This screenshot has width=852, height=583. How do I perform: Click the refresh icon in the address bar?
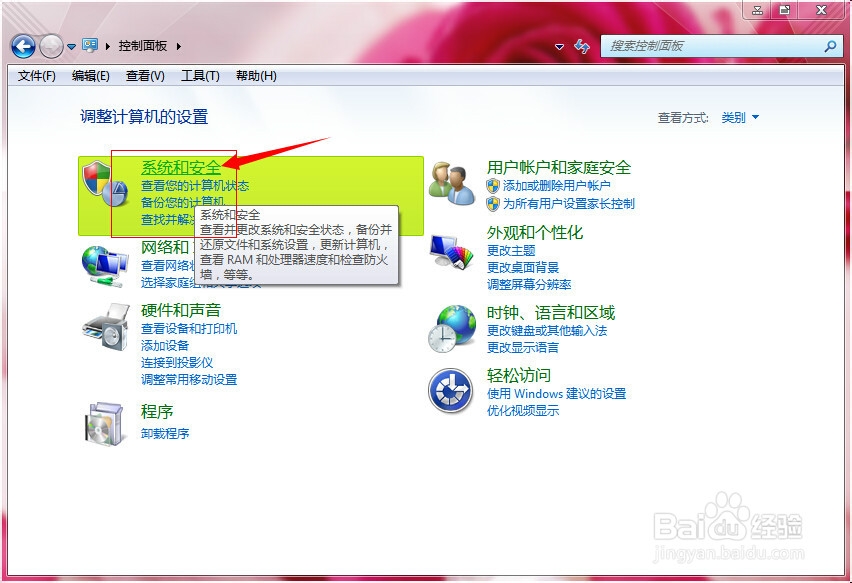(x=582, y=47)
